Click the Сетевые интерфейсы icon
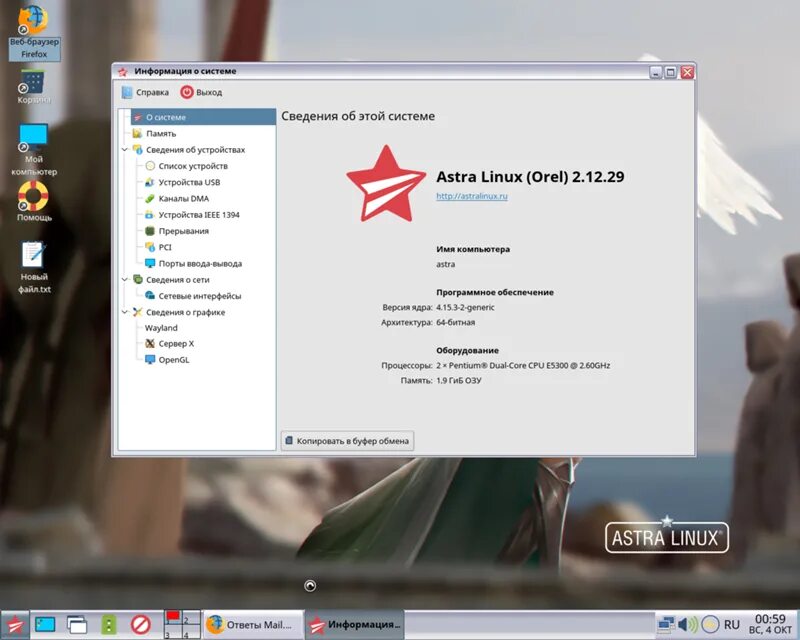This screenshot has width=800, height=640. (x=150, y=296)
